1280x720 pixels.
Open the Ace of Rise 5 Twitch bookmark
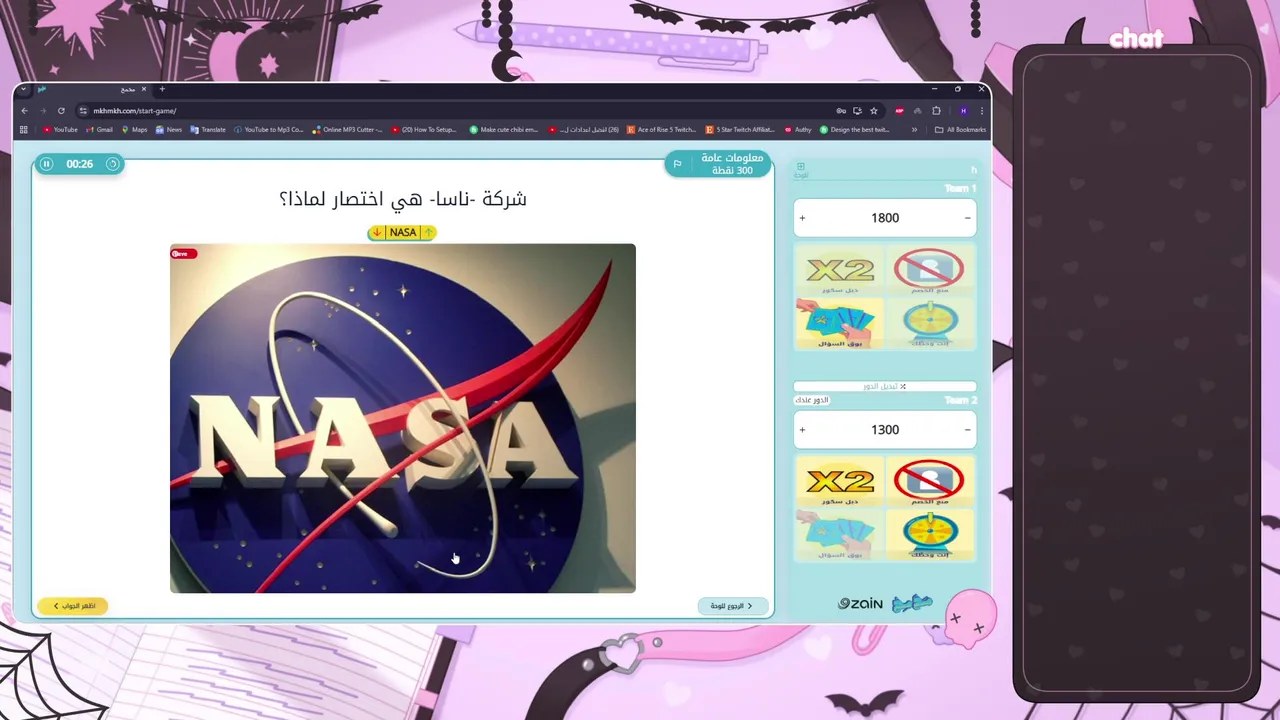coord(662,130)
